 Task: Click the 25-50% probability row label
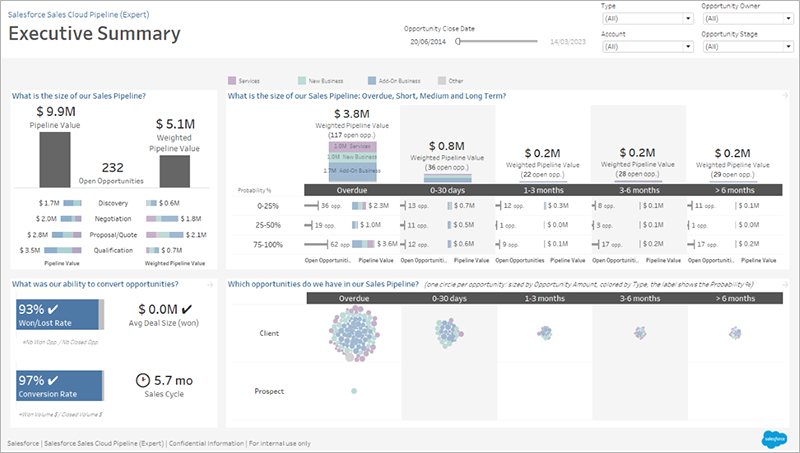(x=267, y=225)
